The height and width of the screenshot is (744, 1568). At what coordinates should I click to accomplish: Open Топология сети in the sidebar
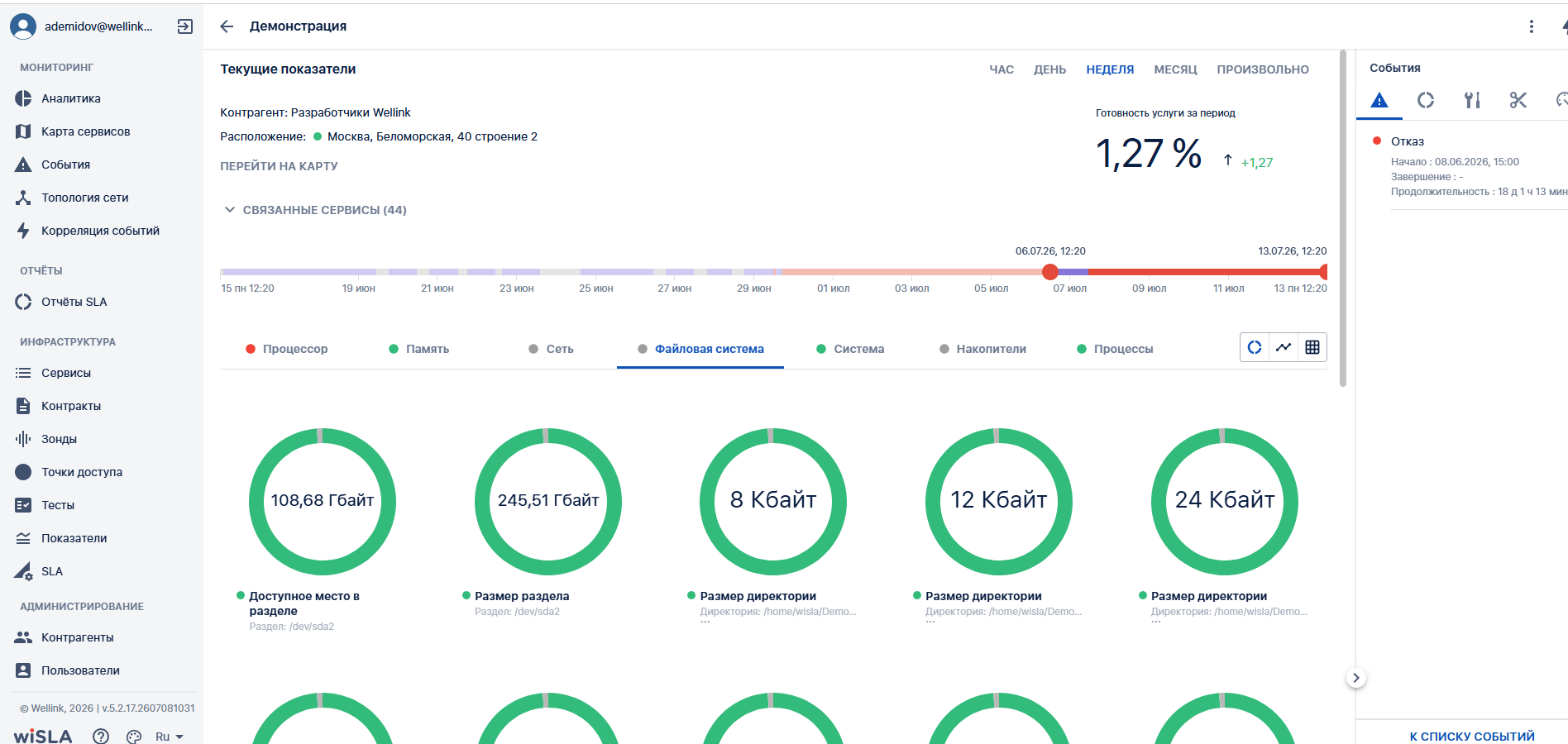tap(84, 198)
